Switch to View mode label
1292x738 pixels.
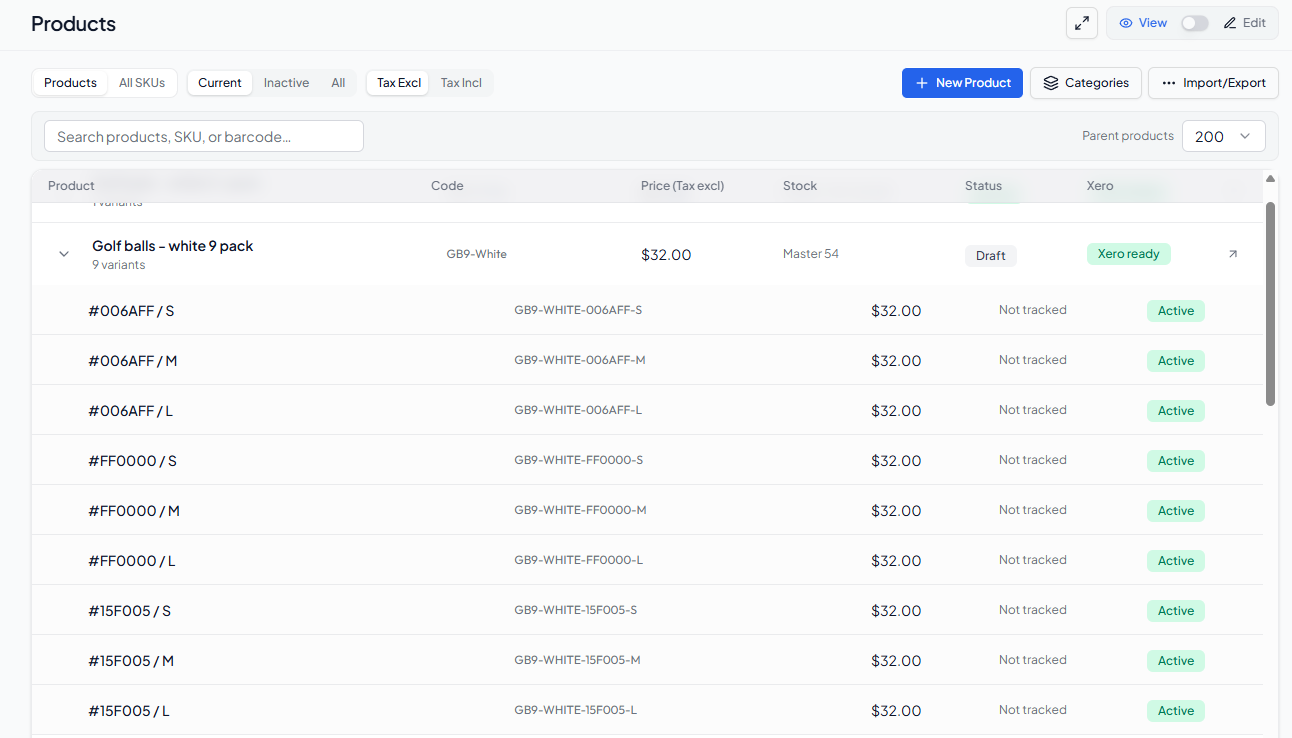pyautogui.click(x=1153, y=23)
